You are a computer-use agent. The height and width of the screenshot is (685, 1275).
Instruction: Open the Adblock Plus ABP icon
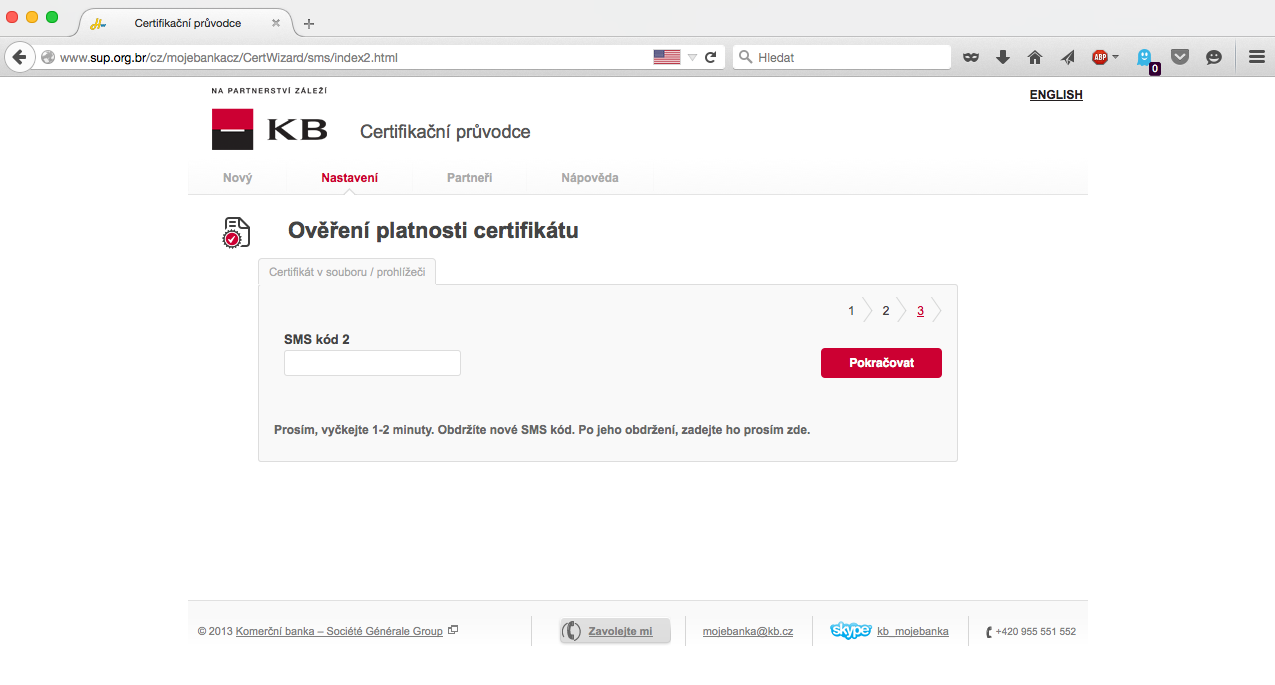click(1100, 57)
